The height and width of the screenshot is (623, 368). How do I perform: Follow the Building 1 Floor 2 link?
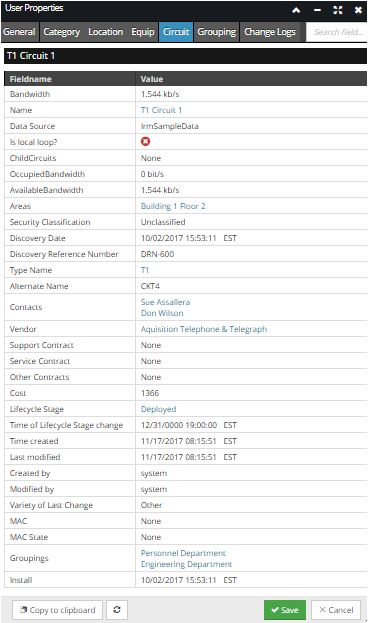tap(173, 206)
